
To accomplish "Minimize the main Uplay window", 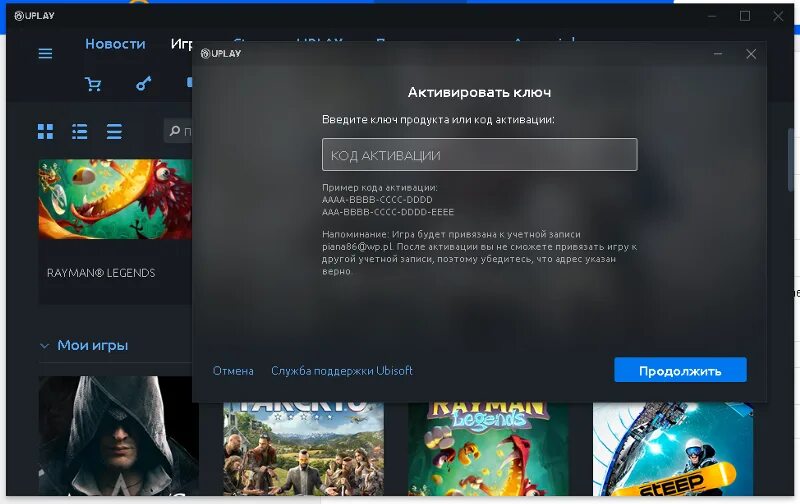I will (712, 16).
